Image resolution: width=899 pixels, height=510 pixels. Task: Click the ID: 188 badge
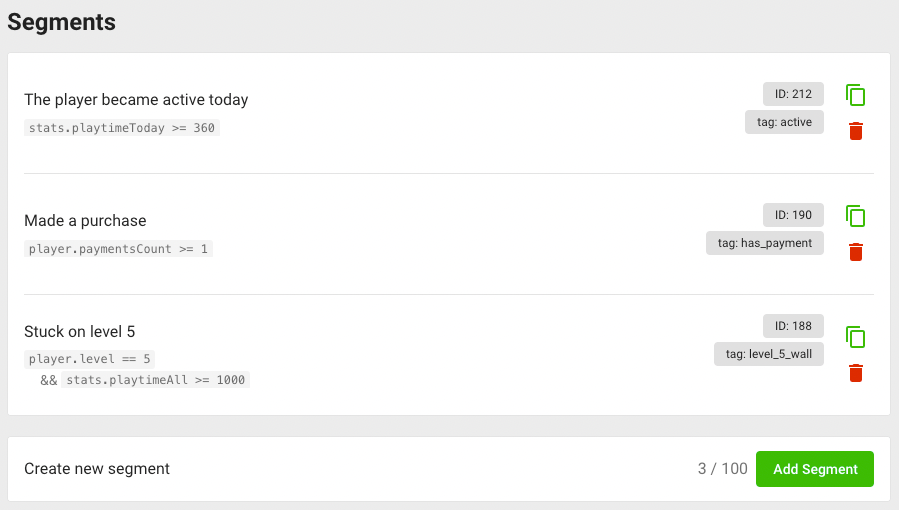[793, 326]
